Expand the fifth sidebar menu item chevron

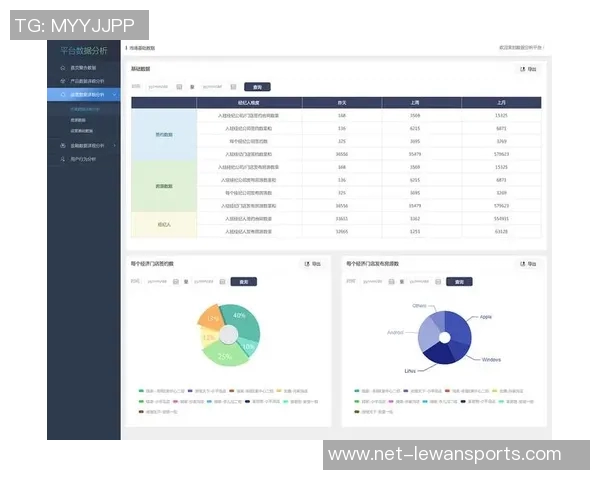(x=115, y=145)
